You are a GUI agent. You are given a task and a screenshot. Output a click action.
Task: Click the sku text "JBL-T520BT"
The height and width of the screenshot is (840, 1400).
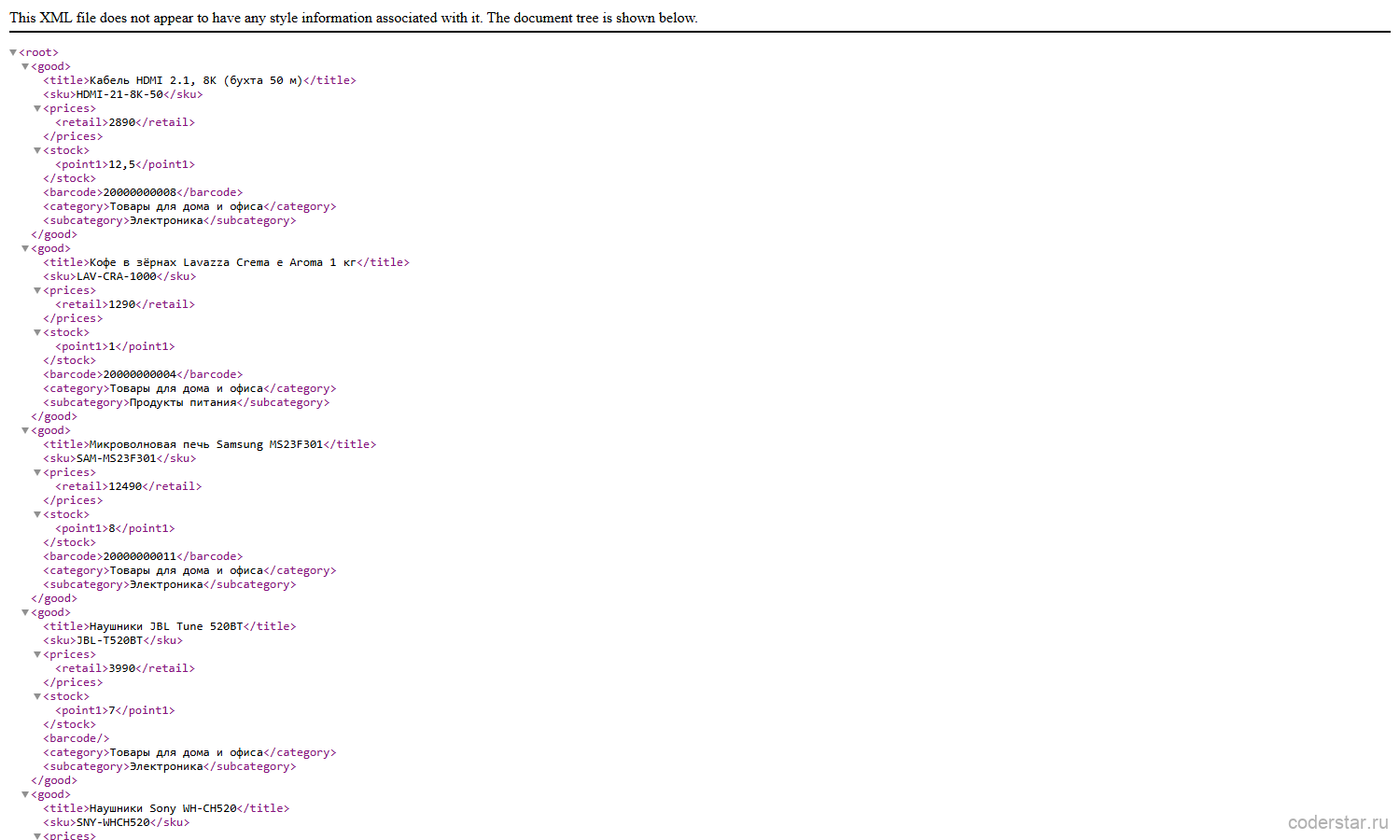click(110, 640)
